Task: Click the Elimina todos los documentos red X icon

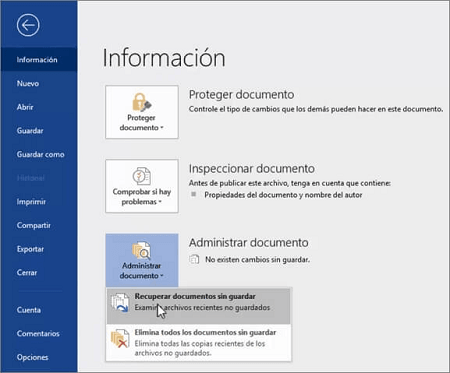Action: click(120, 338)
